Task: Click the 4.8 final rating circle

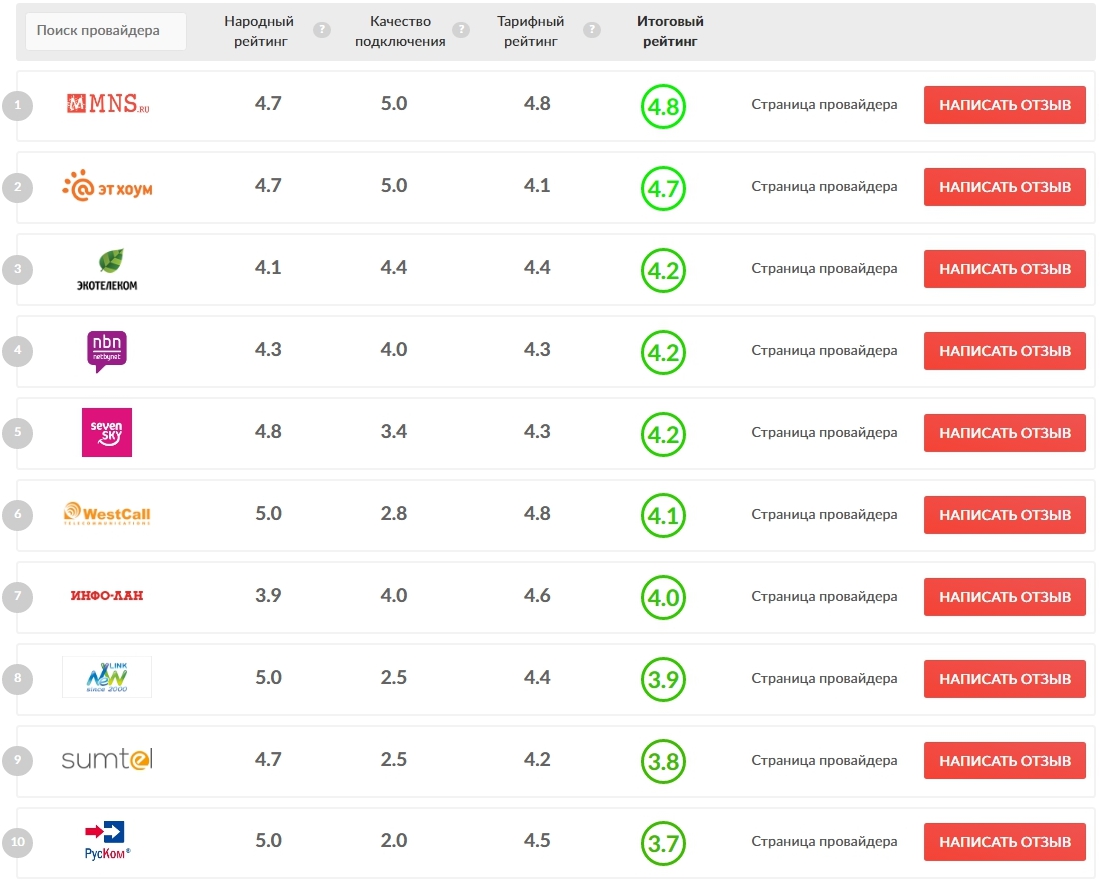Action: coord(663,107)
